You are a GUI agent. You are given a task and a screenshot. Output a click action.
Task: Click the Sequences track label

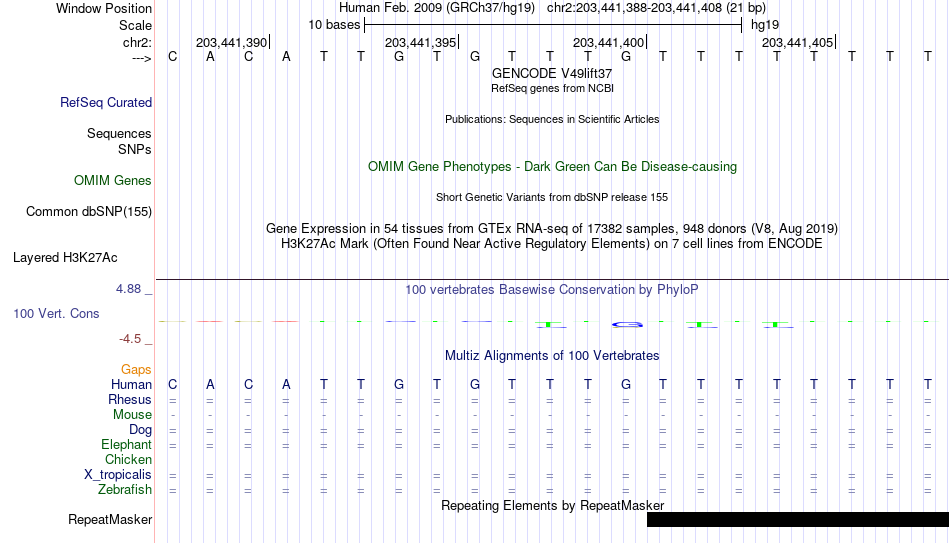coord(119,133)
